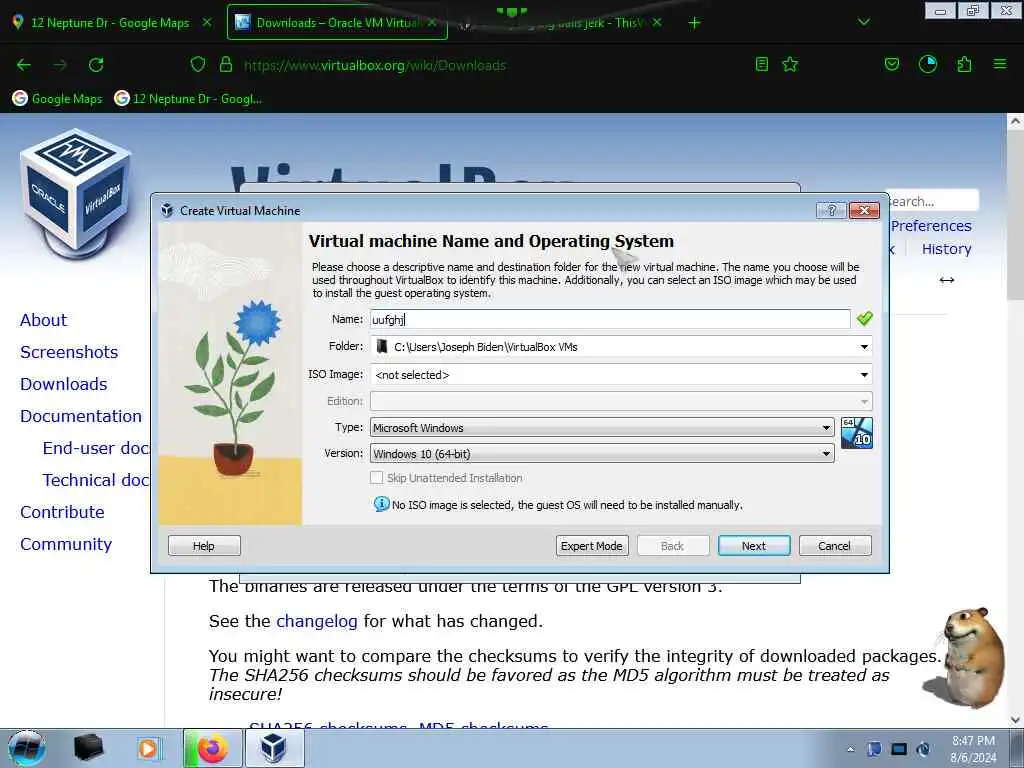Click the width toggle double arrow
This screenshot has width=1024, height=768.
946,280
